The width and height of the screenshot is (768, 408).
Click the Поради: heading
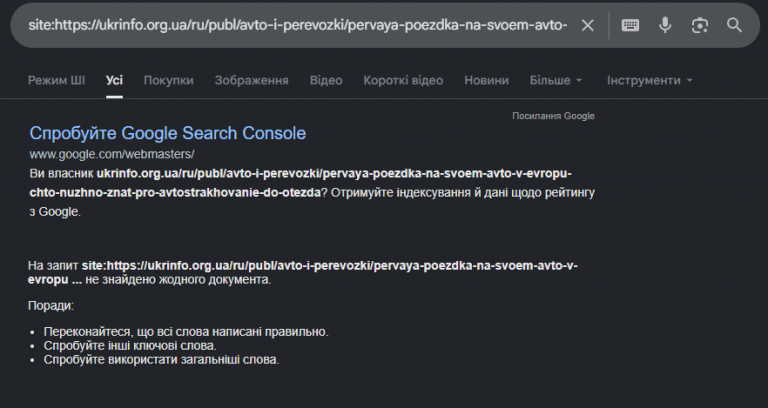coord(51,306)
